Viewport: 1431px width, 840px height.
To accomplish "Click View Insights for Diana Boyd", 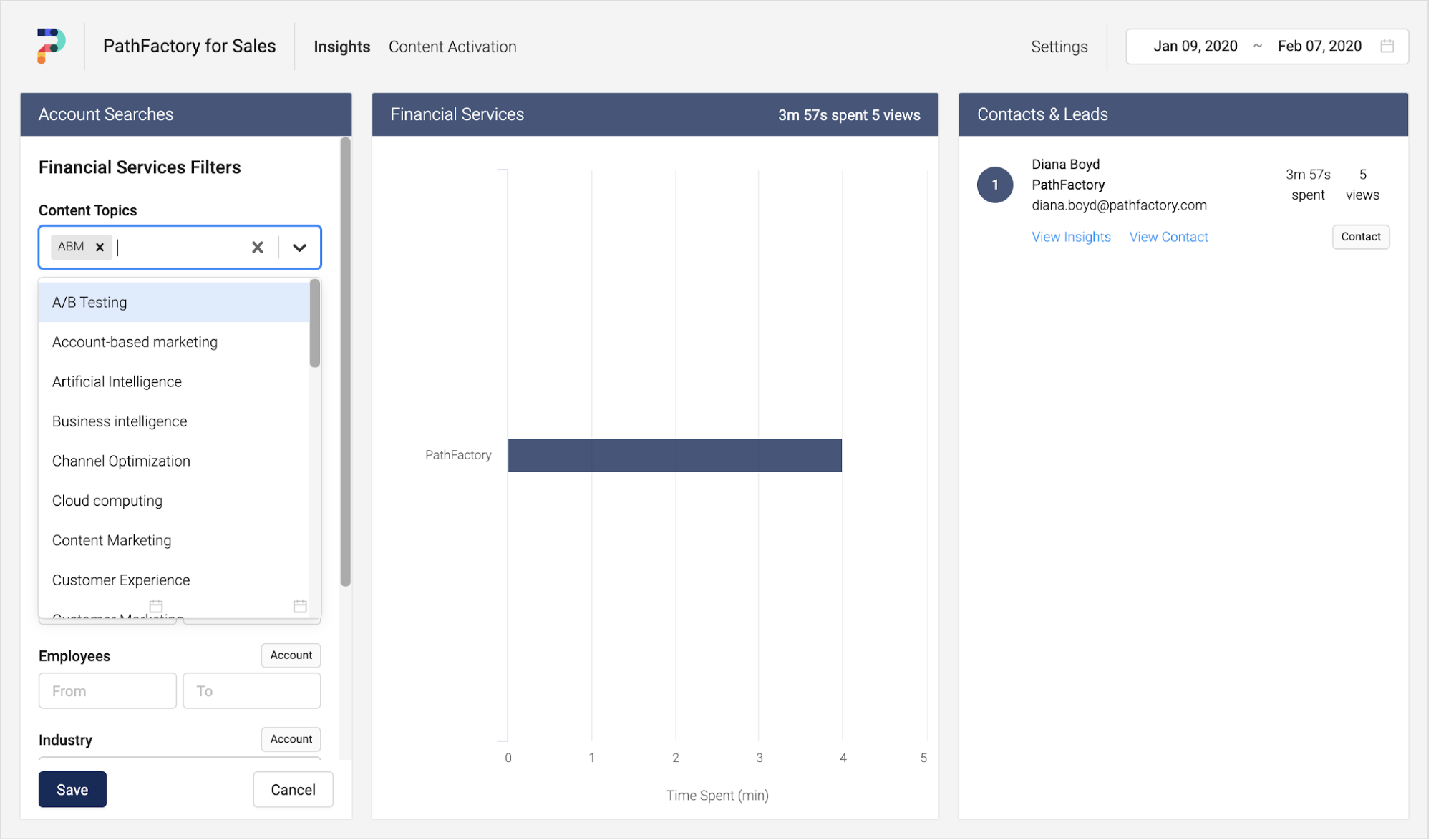I will pyautogui.click(x=1071, y=236).
